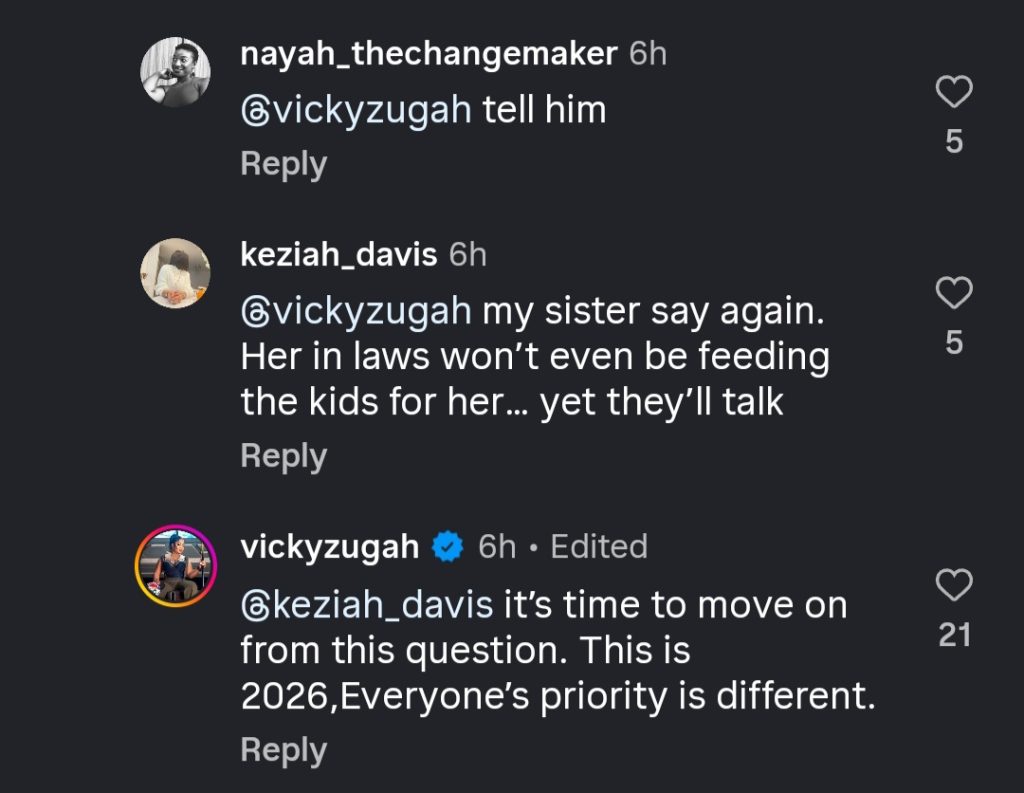1024x793 pixels.
Task: Open the @keziah_davis mention in vickyzugah's reply
Action: coord(367,605)
